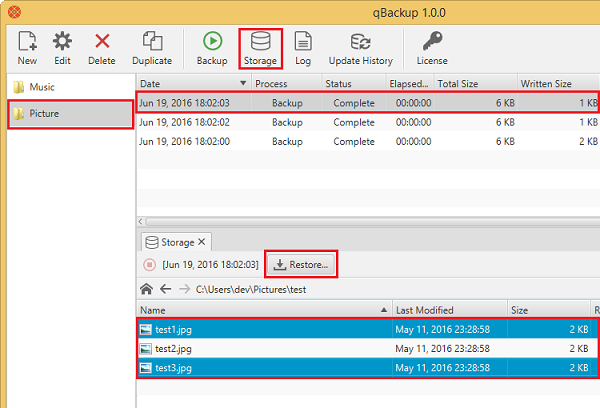Close the Storage tab
600x408 pixels.
click(x=202, y=242)
